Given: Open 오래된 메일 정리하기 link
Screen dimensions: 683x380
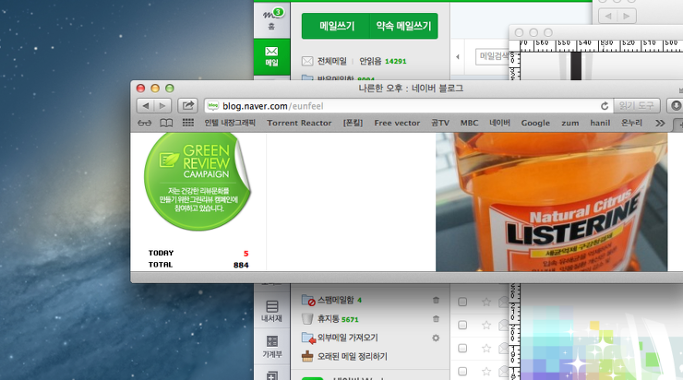Looking at the screenshot, I should pos(352,356).
